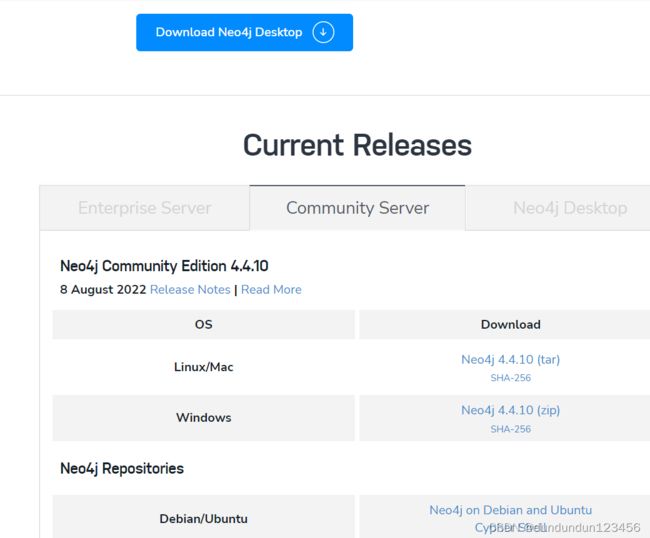This screenshot has width=650, height=538.
Task: View SHA-256 for the zip download
Action: pyautogui.click(x=510, y=429)
